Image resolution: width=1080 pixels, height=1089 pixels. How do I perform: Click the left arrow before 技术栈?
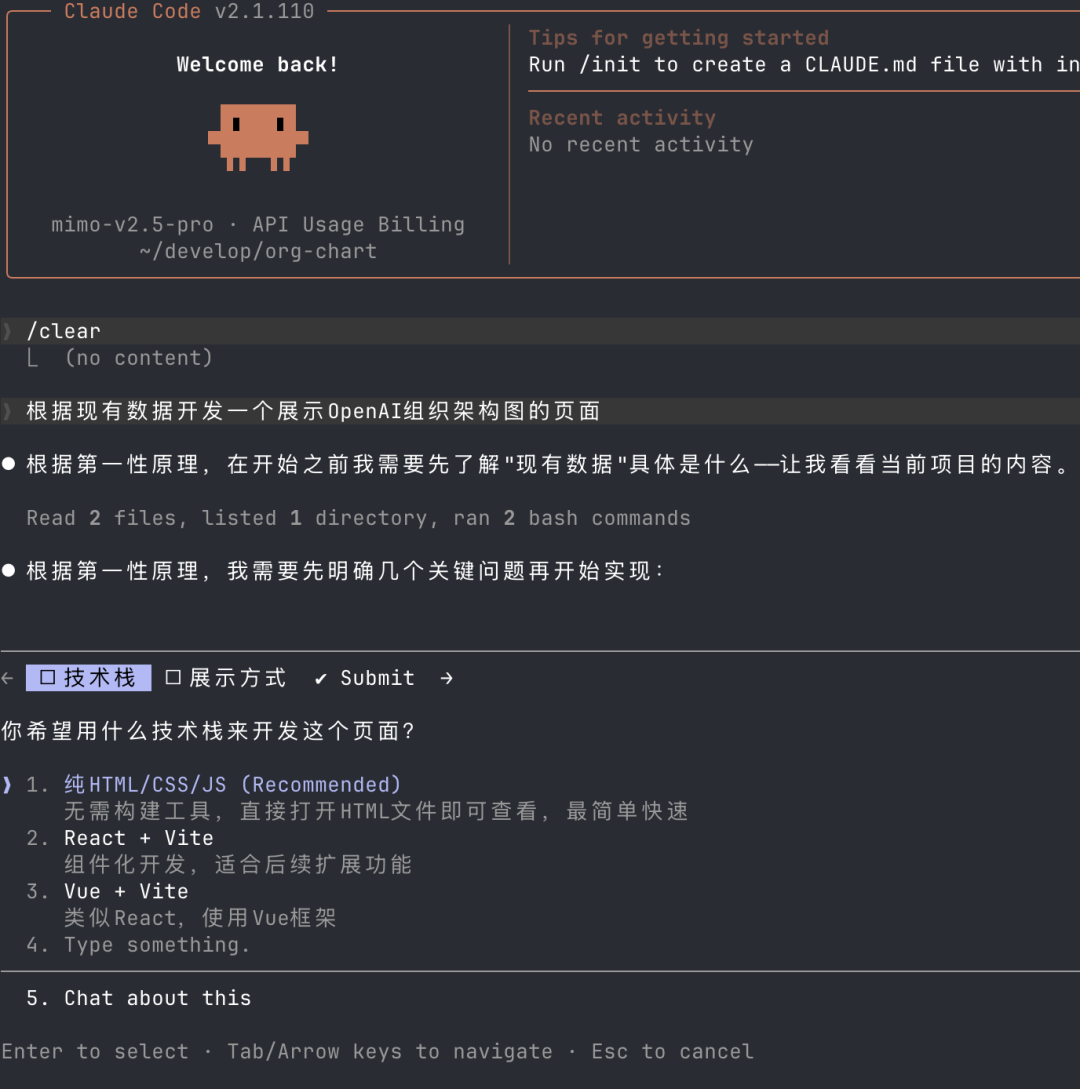pyautogui.click(x=8, y=678)
